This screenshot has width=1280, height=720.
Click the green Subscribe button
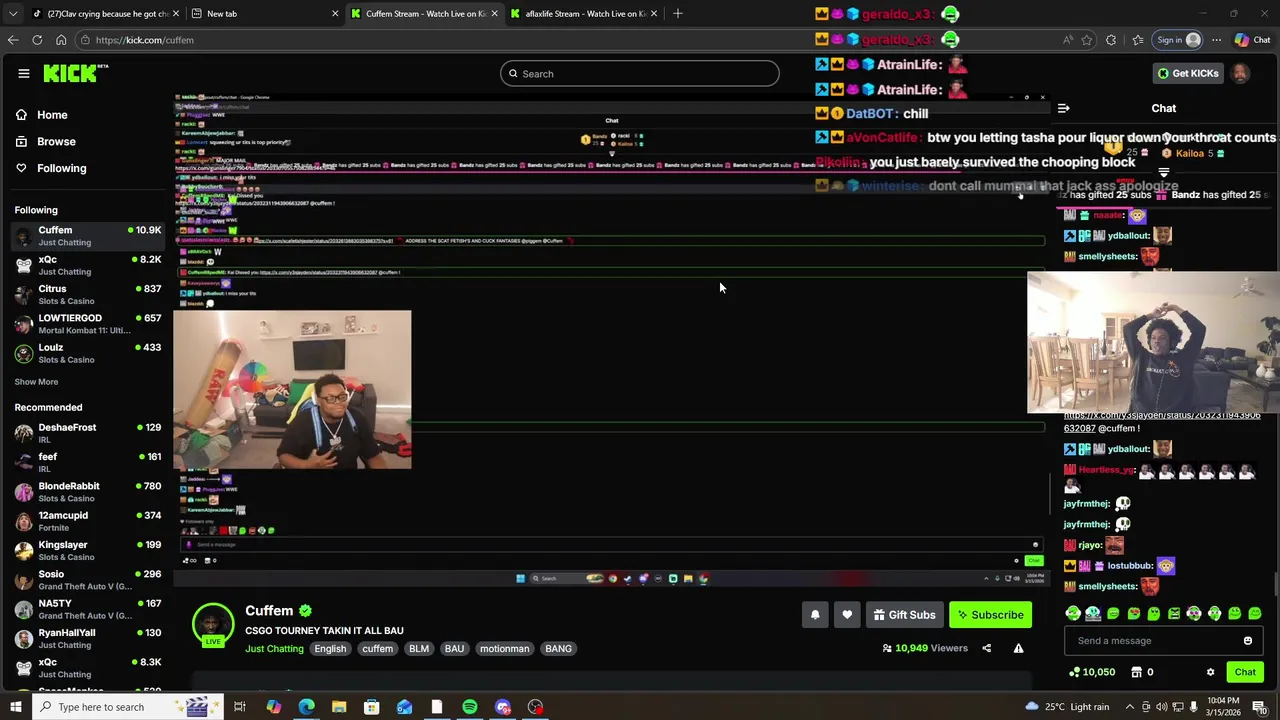coord(990,615)
